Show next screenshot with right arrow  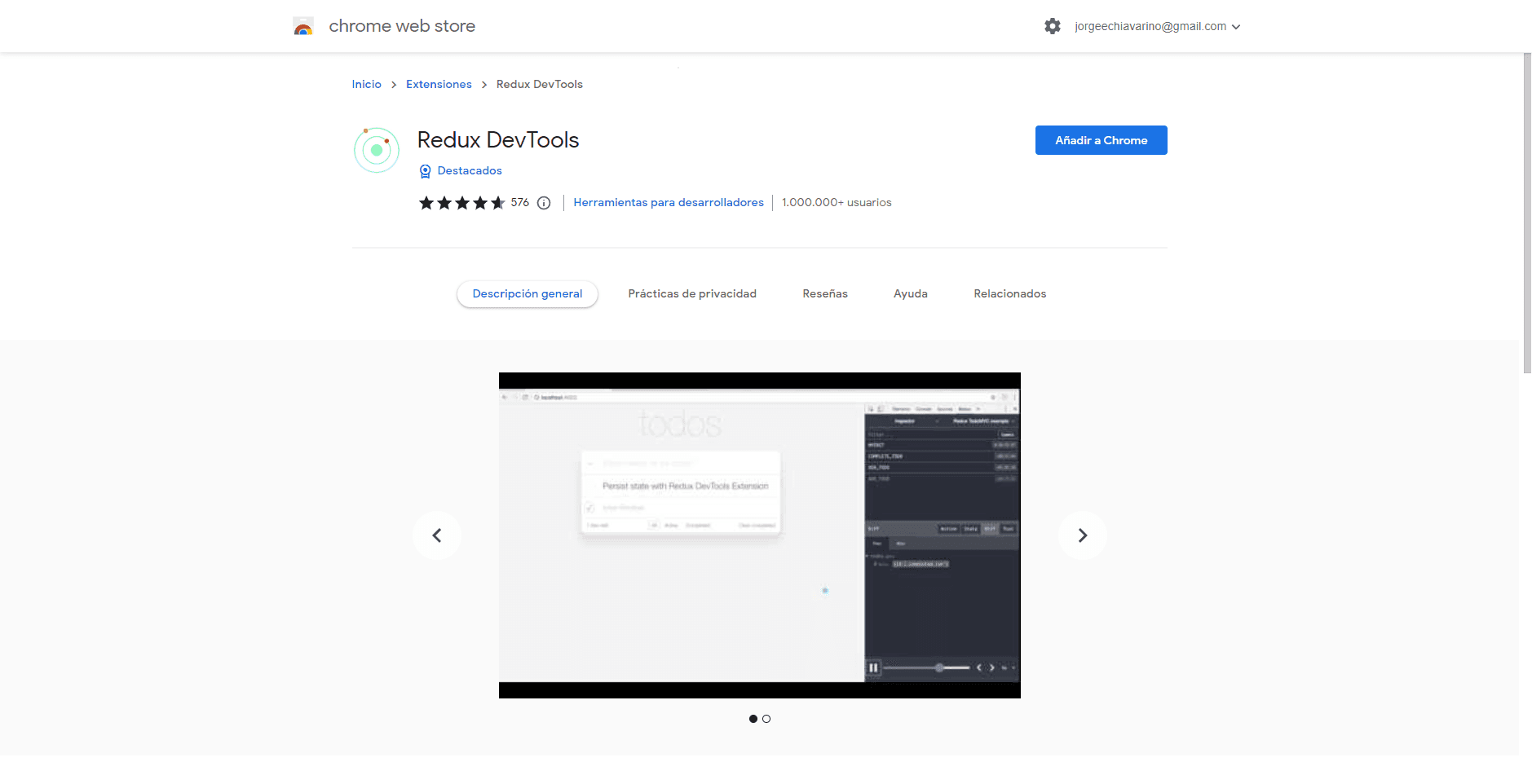(1083, 535)
